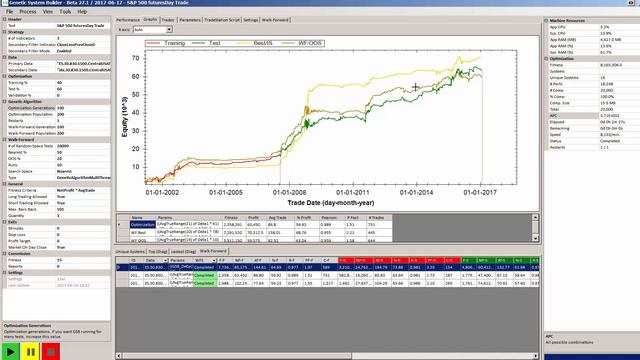640x360 pixels.
Task: Open the Tools menu
Action: click(65, 11)
